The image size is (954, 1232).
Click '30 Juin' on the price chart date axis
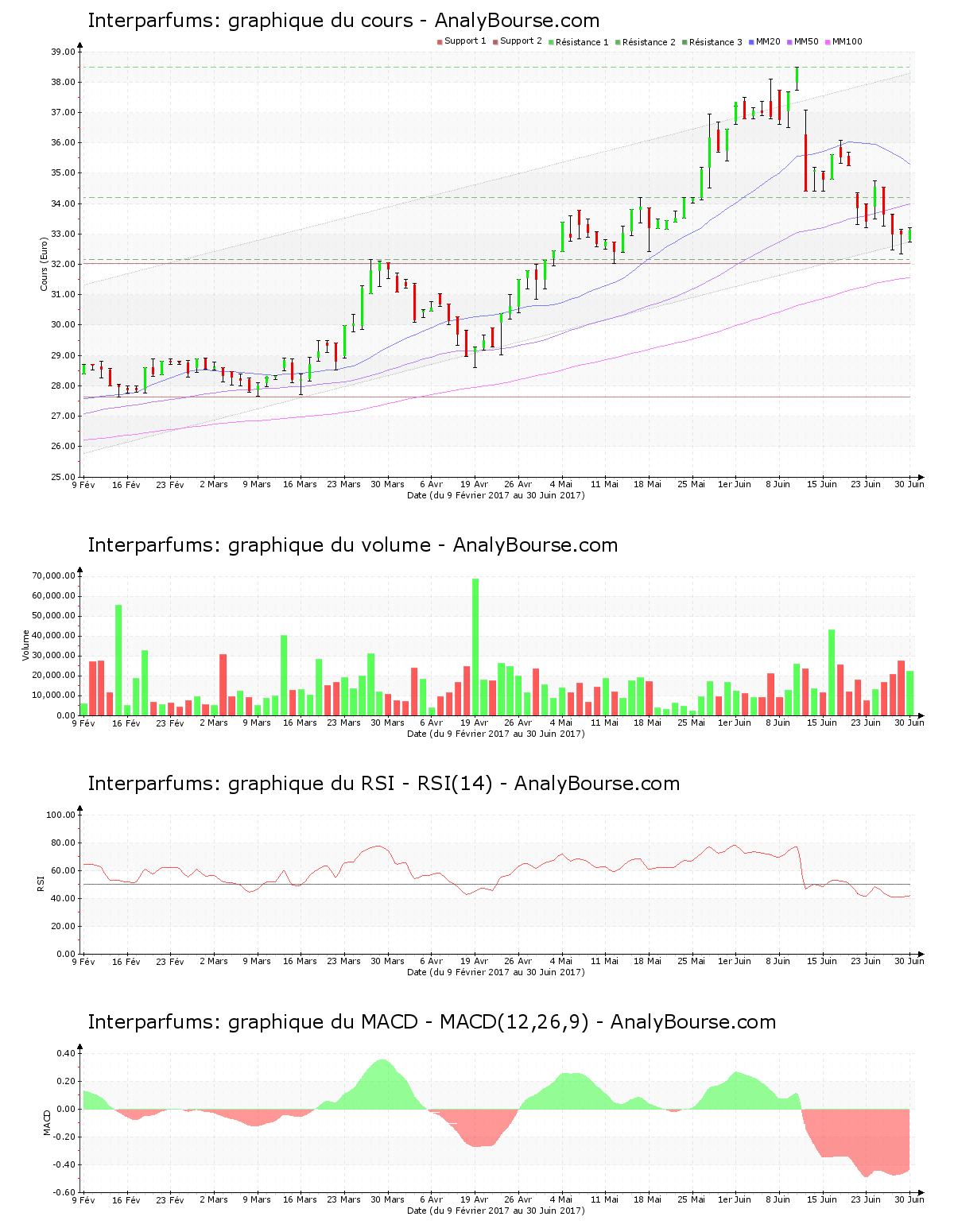(909, 484)
